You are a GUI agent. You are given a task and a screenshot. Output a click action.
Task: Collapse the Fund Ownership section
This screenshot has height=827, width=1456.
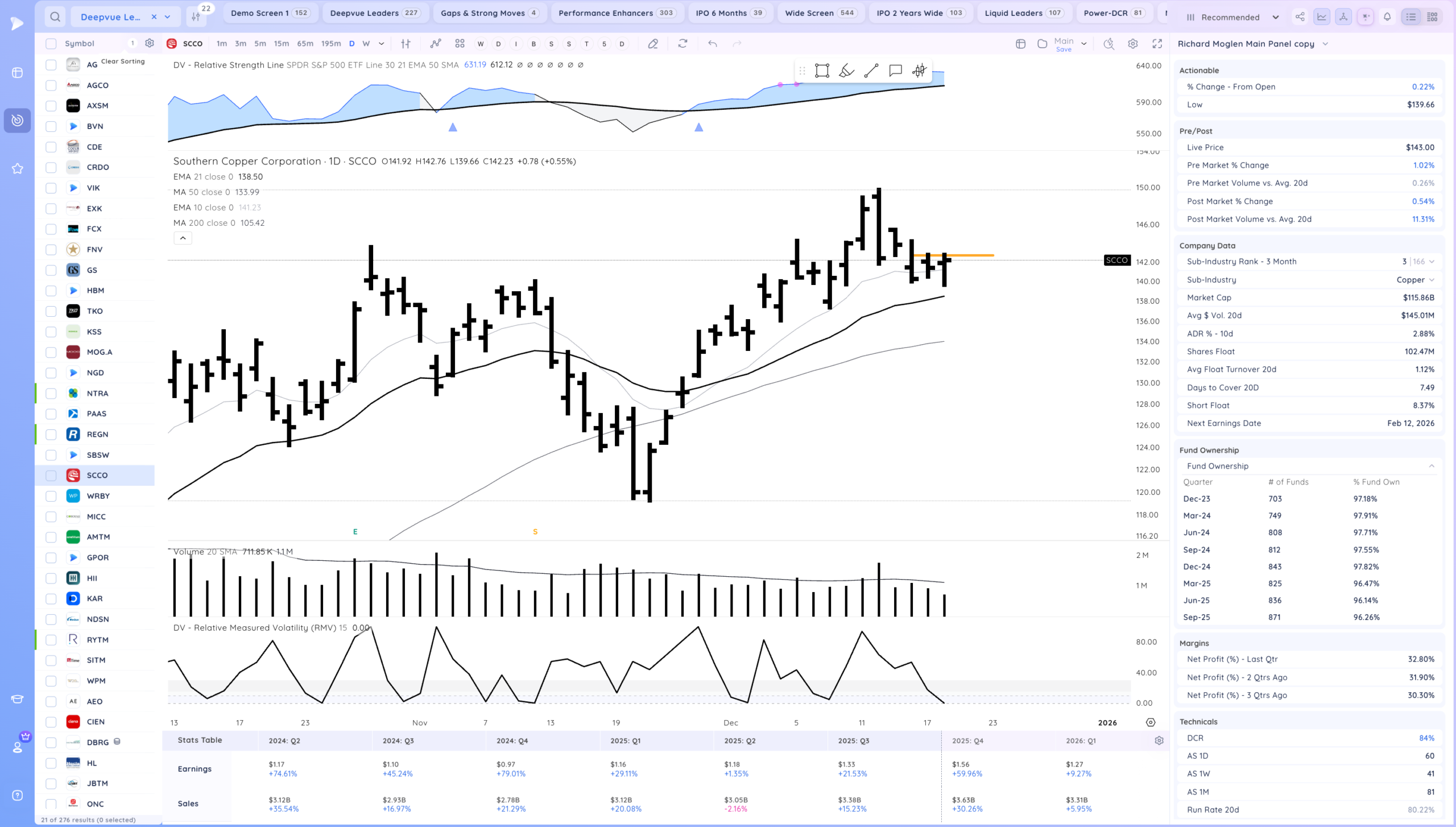(1432, 466)
